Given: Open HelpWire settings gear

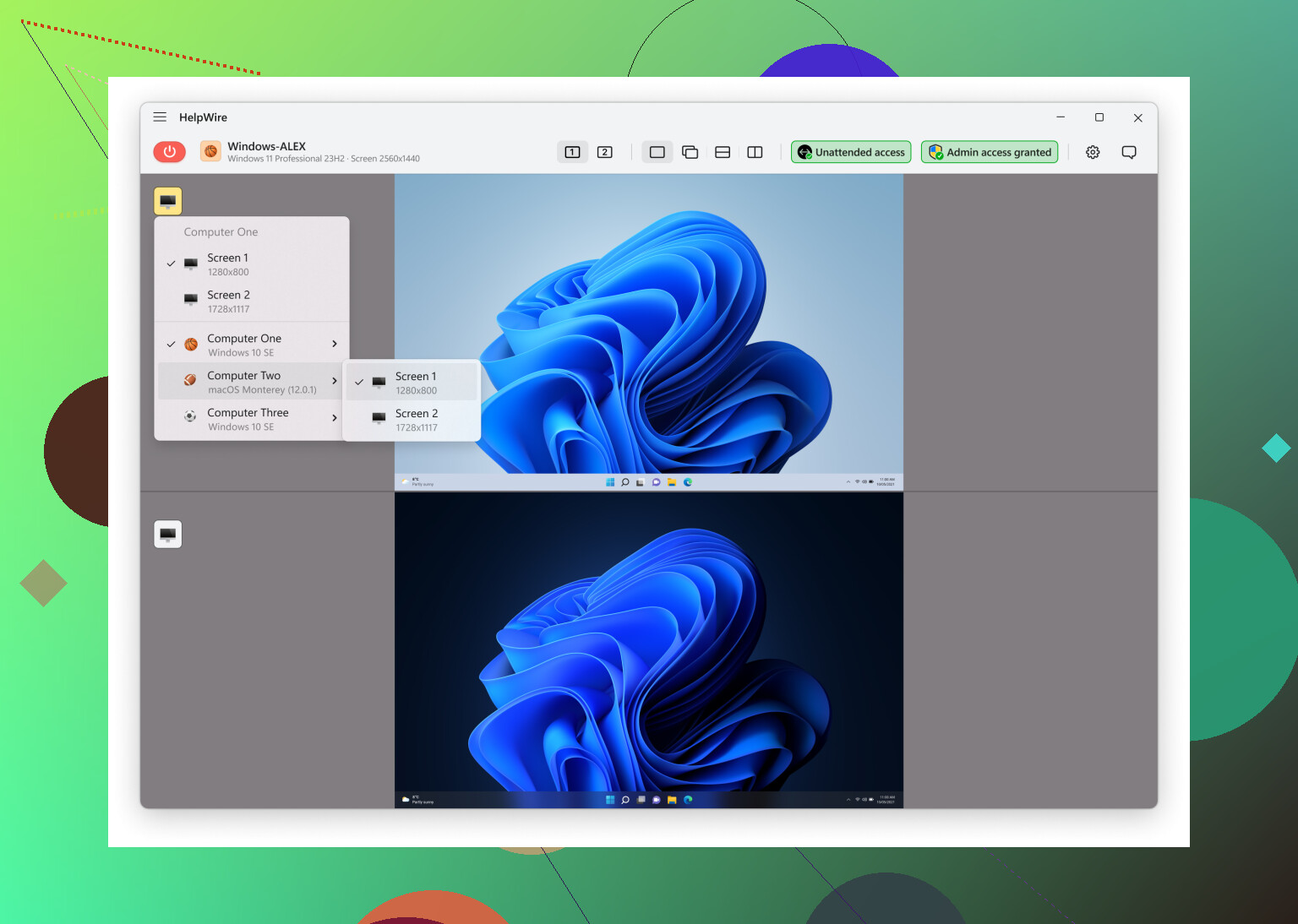Looking at the screenshot, I should coord(1093,152).
